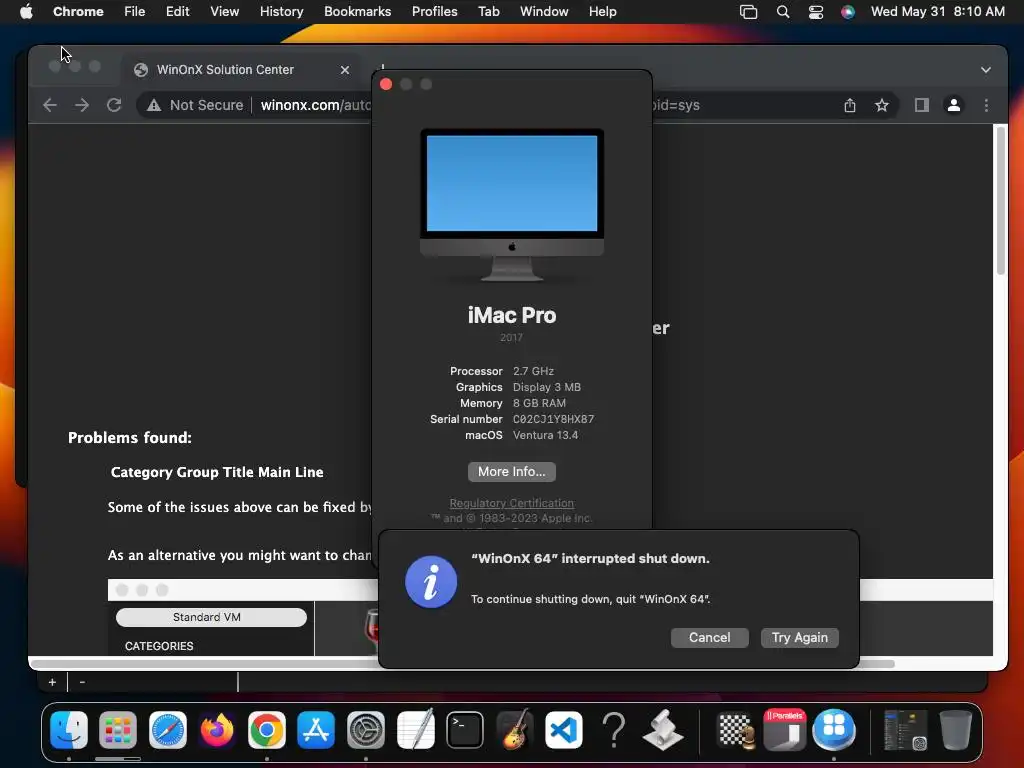This screenshot has height=768, width=1024.
Task: Open Chess app in the Dock
Action: pyautogui.click(x=735, y=729)
